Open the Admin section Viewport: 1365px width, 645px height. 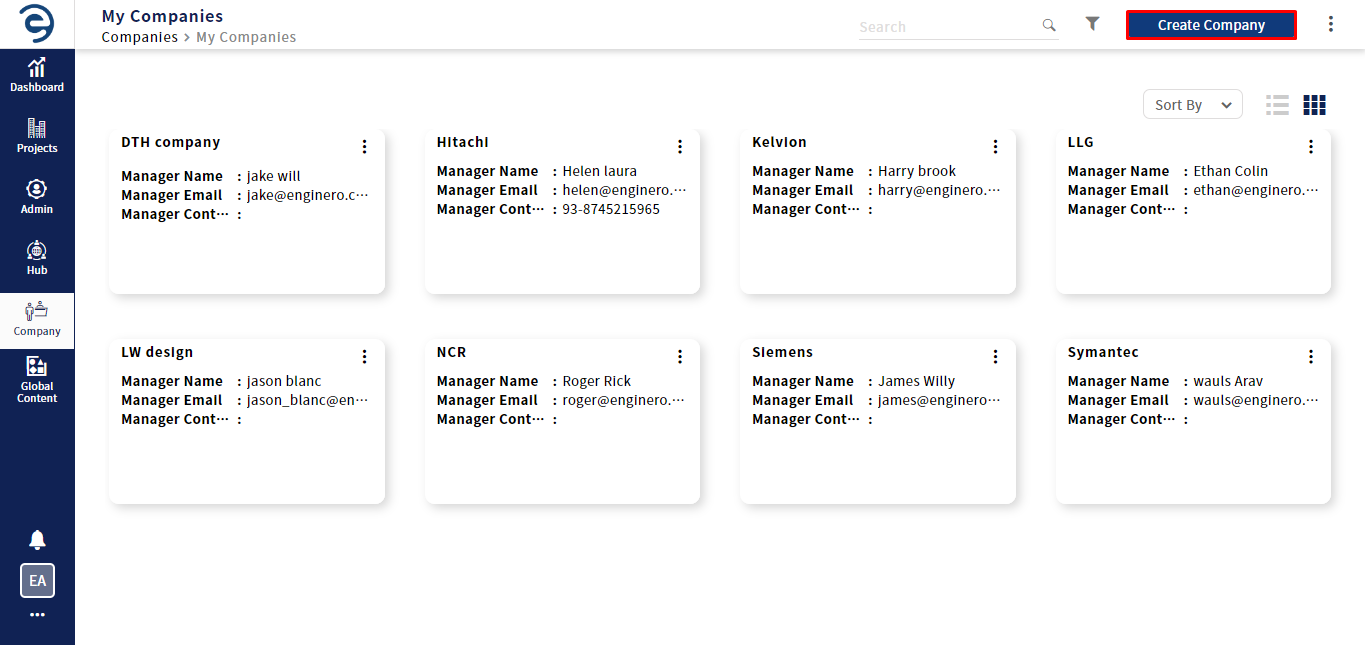click(37, 197)
